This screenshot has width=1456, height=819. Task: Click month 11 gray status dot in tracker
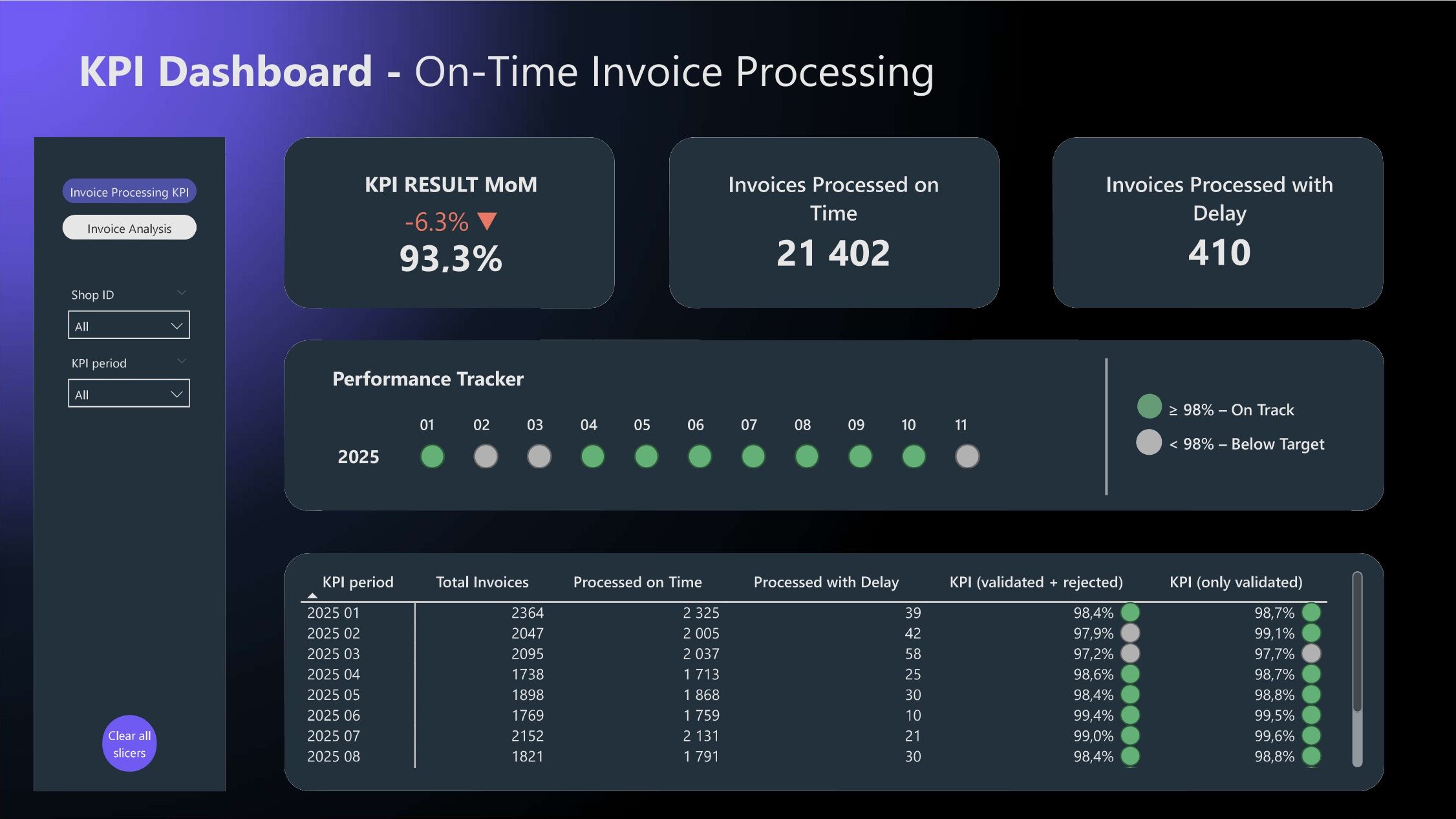(967, 456)
